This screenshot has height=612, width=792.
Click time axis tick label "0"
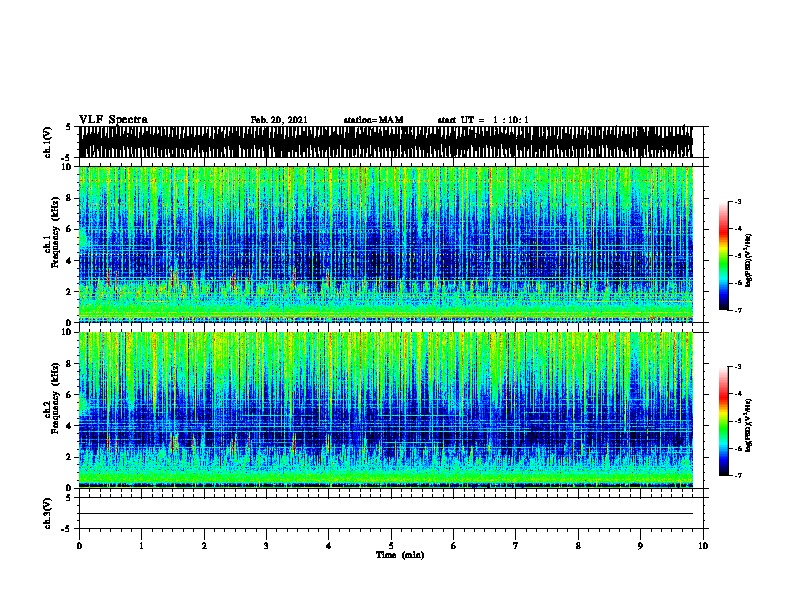pyautogui.click(x=79, y=546)
